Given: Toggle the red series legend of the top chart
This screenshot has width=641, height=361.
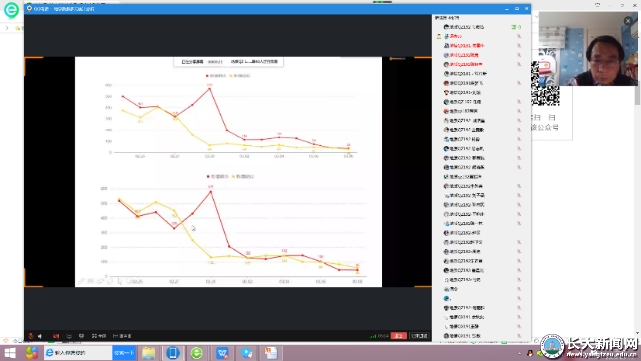Looking at the screenshot, I should (x=216, y=76).
